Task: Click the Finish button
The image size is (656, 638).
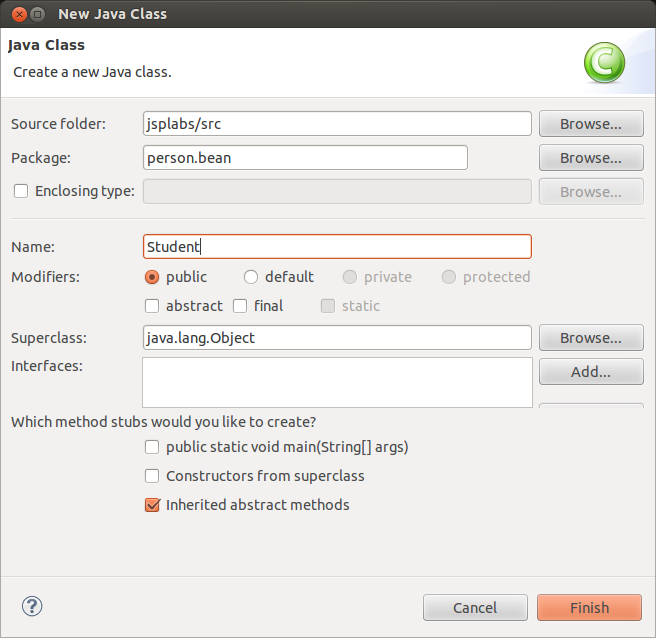Action: pos(589,607)
